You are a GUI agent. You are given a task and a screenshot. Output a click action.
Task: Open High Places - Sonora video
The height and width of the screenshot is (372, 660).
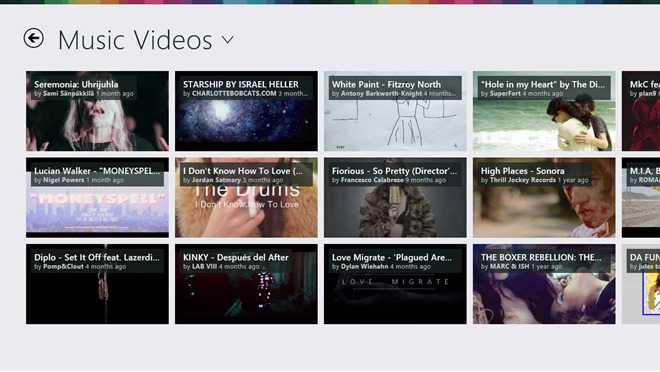(544, 198)
